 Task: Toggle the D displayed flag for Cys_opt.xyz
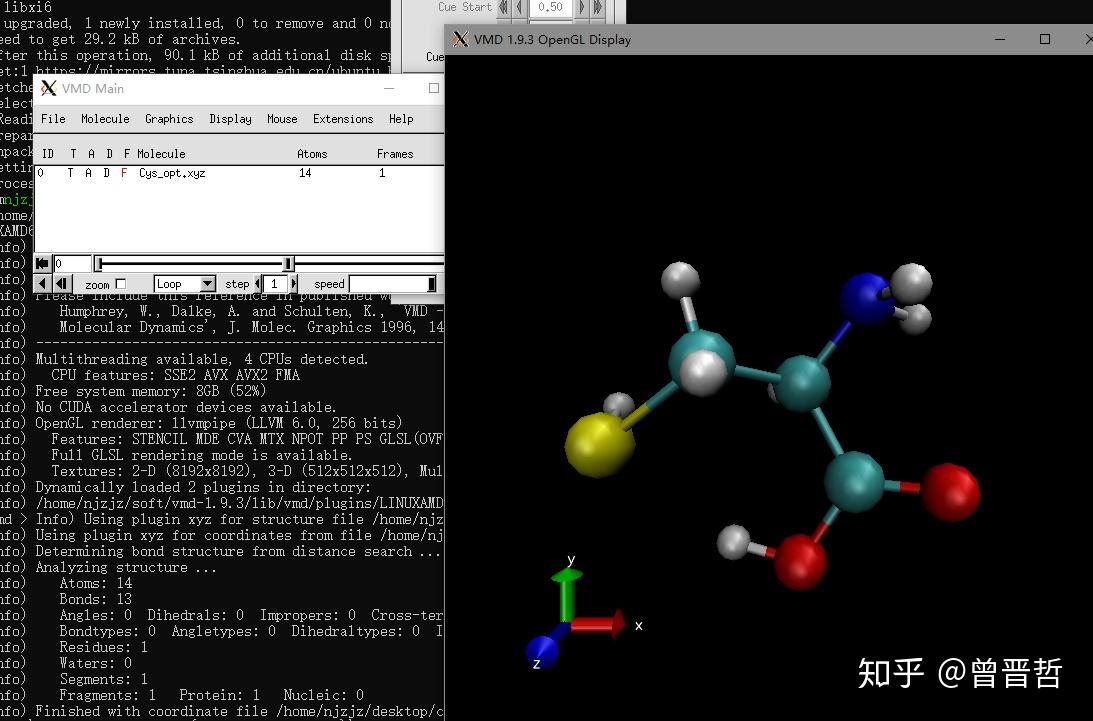click(109, 172)
